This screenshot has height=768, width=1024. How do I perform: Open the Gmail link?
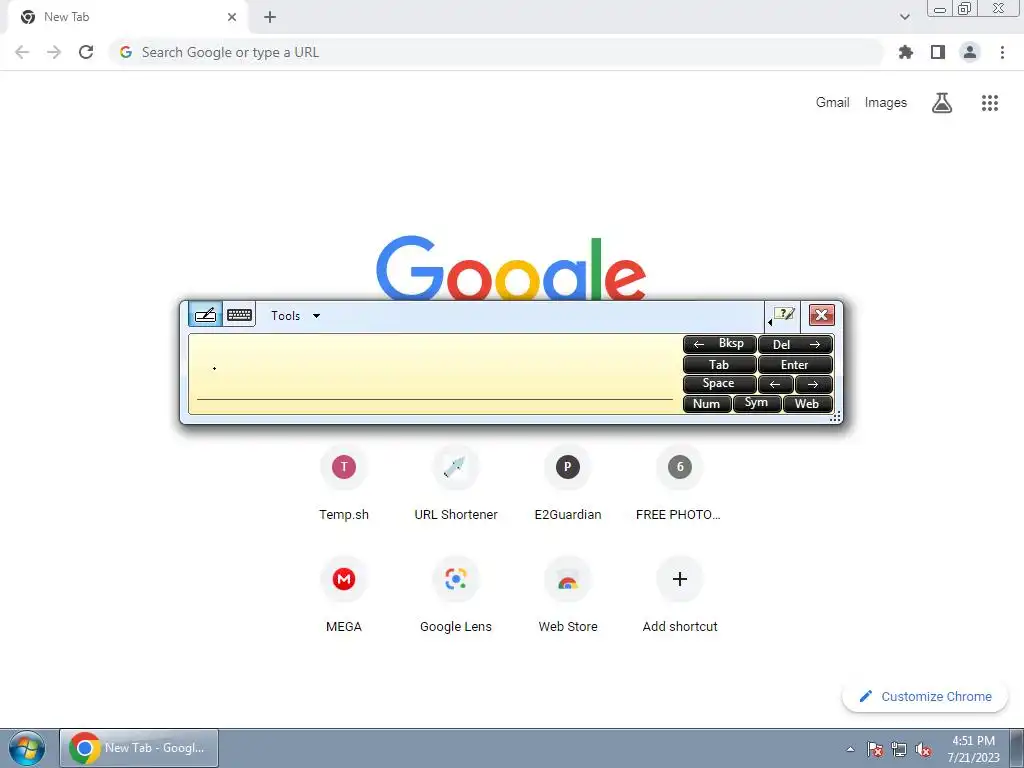833,103
